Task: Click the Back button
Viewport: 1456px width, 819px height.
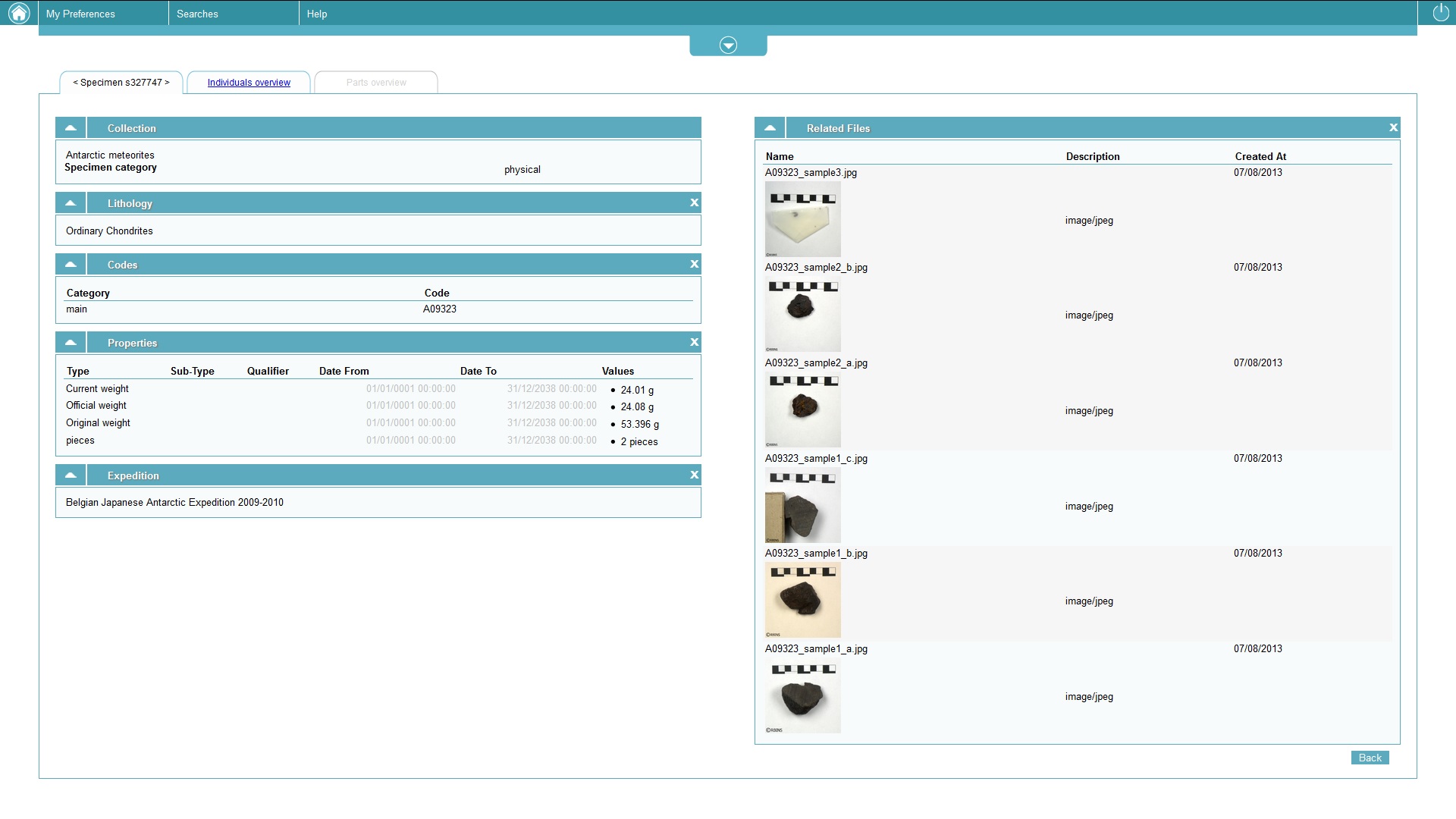Action: (x=1370, y=758)
